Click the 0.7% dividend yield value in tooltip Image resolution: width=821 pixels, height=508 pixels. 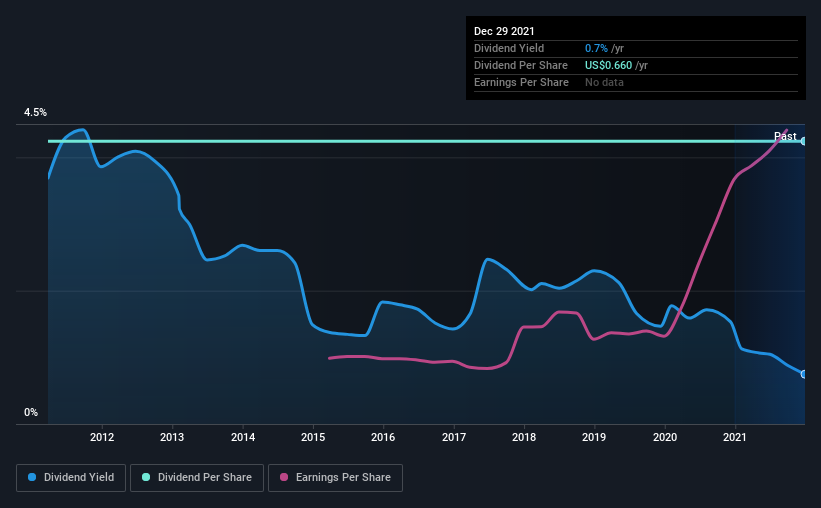click(596, 48)
